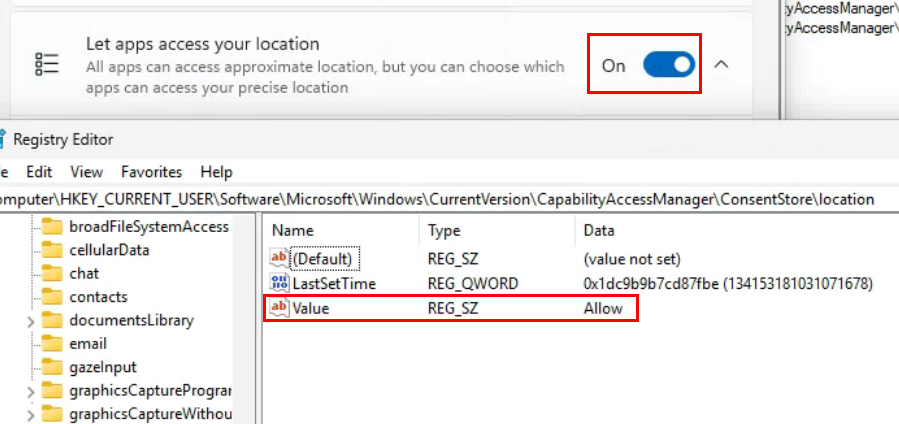Click the (Default) string value icon

[x=279, y=258]
